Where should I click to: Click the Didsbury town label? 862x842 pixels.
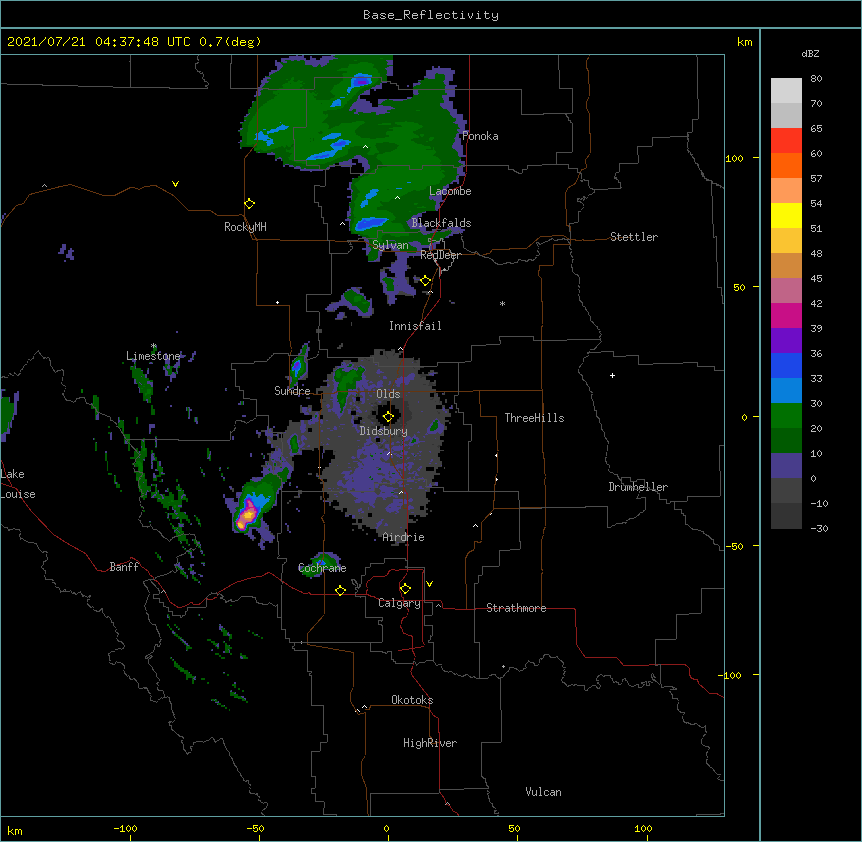(384, 431)
